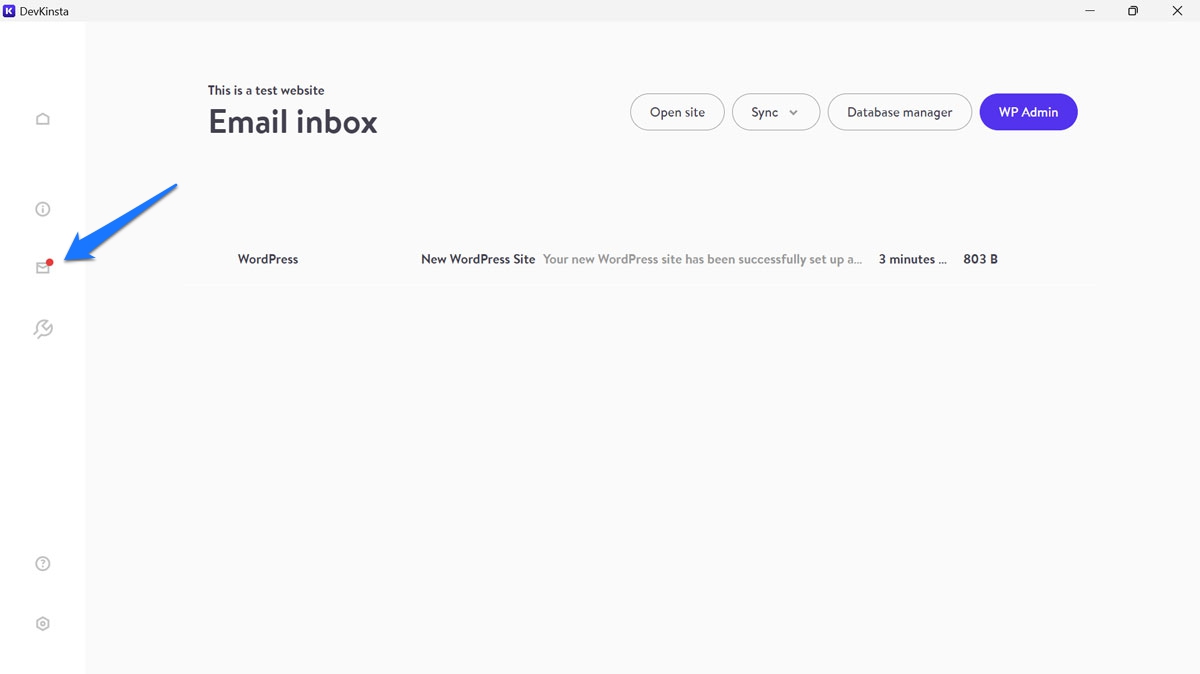
Task: Go to the sites home icon
Action: [42, 120]
